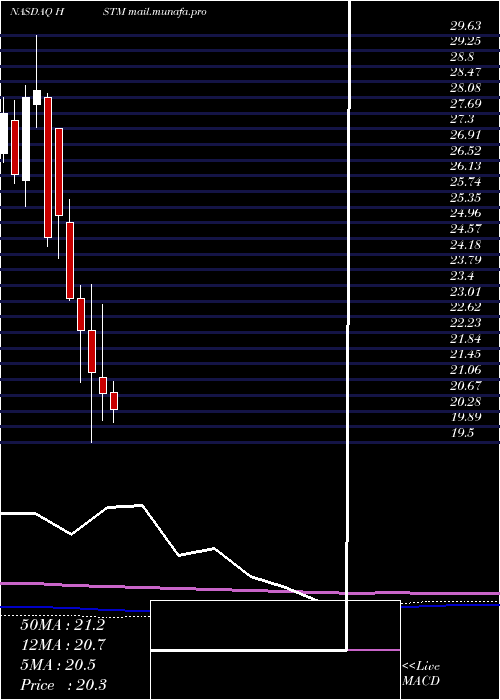The height and width of the screenshot is (700, 500).
Task: Click the <<Live MACD label
Action: click(421, 674)
